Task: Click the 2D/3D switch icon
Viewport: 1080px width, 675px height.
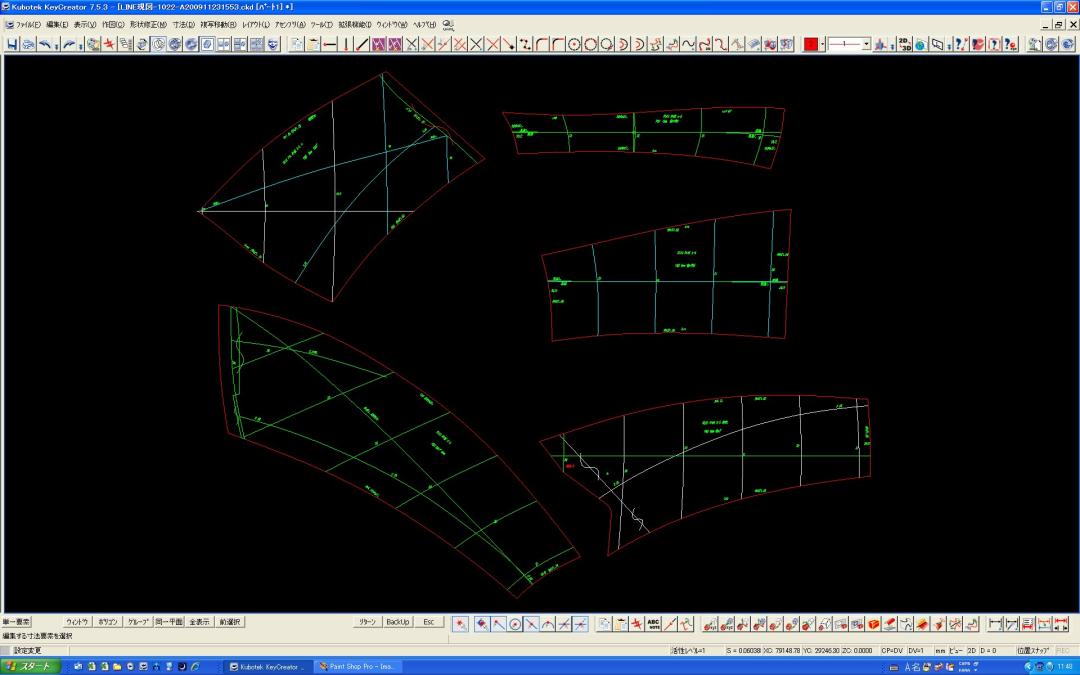Action: click(903, 44)
